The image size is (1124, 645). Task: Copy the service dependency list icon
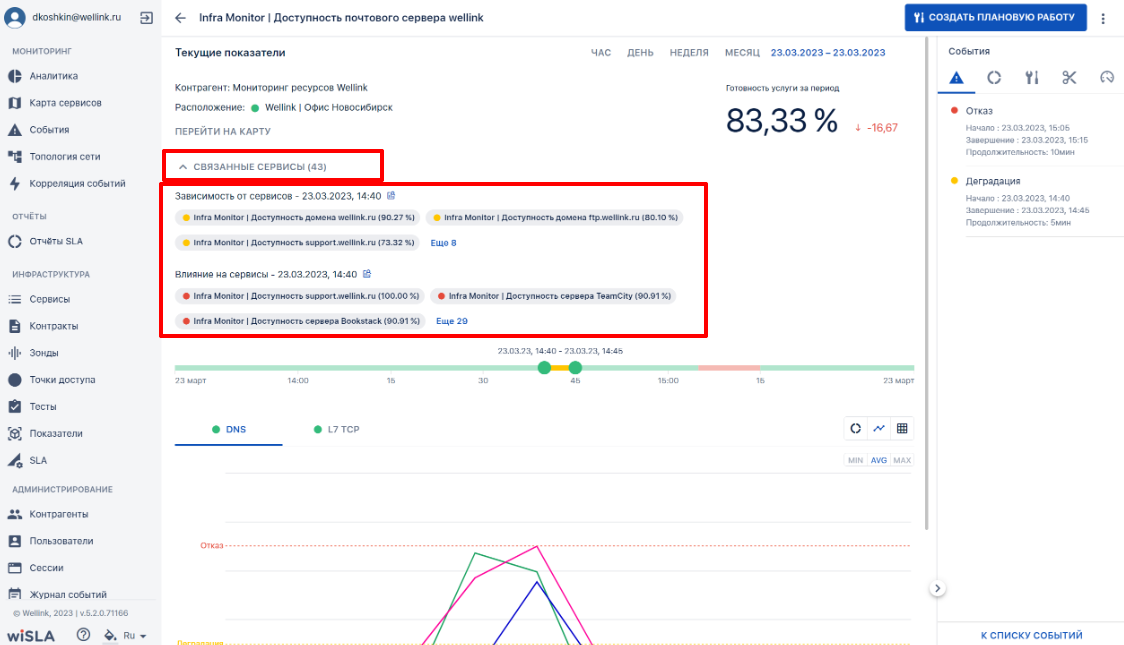point(391,196)
